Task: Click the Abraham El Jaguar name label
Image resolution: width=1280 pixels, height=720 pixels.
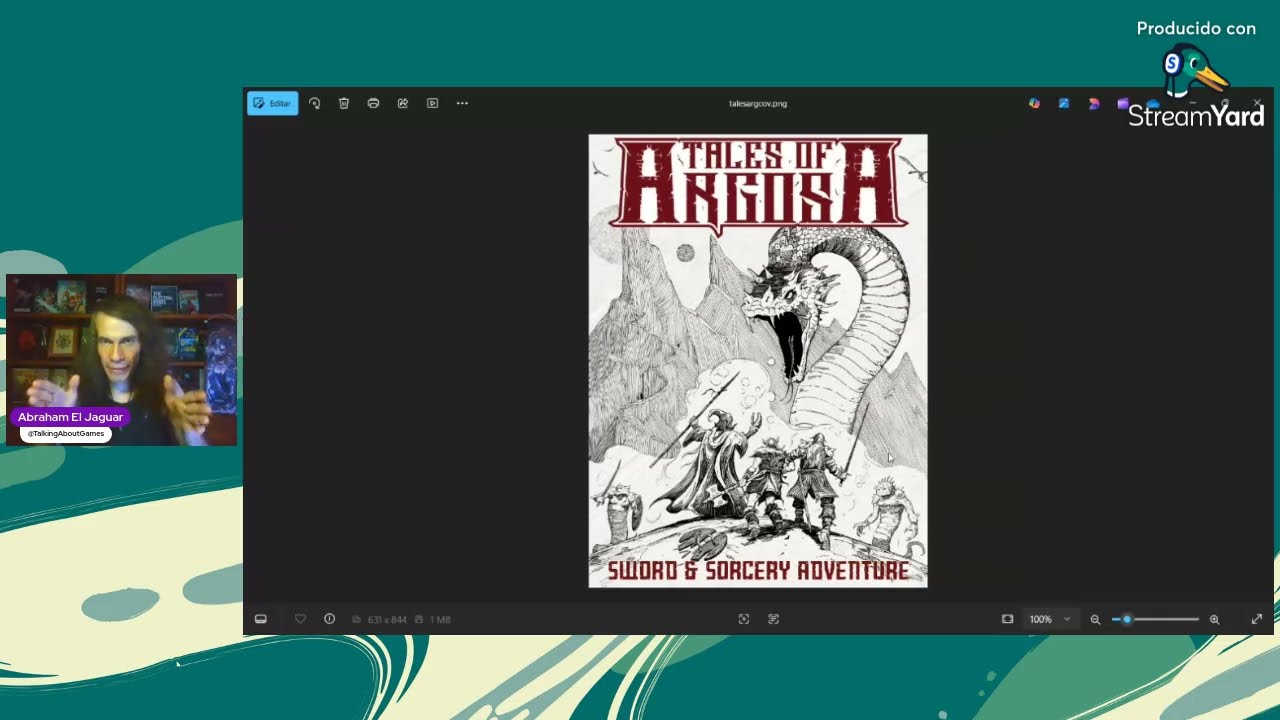Action: tap(70, 417)
